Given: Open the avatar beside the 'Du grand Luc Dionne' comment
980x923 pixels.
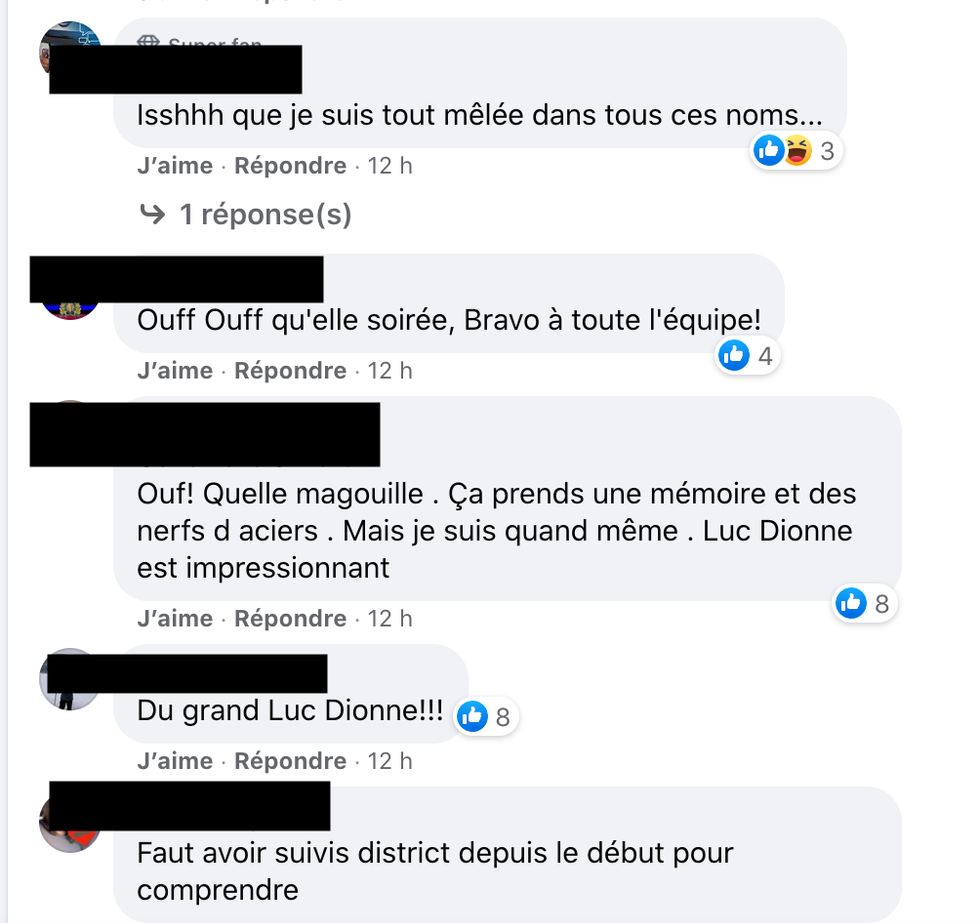Looking at the screenshot, I should 70,679.
